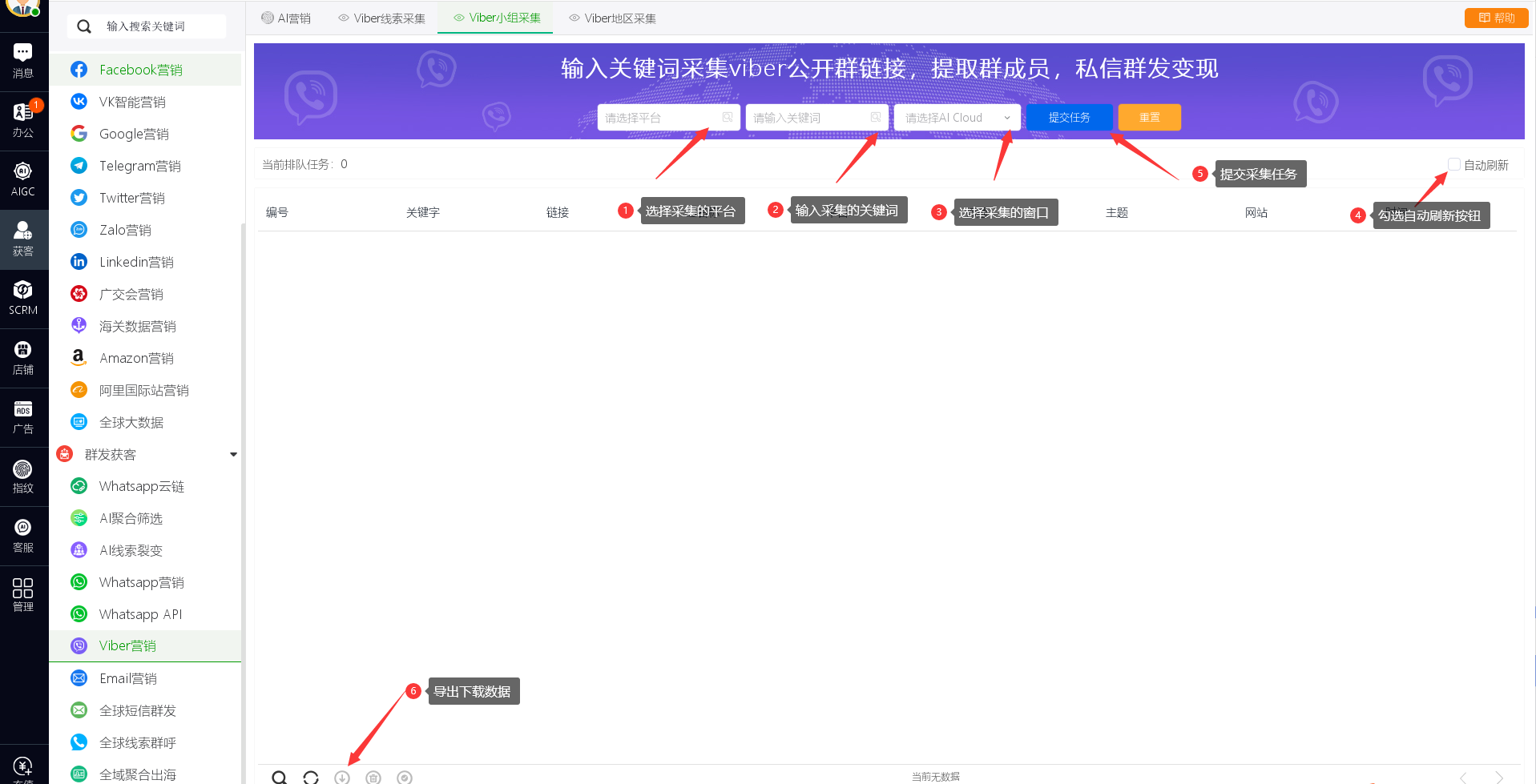The width and height of the screenshot is (1536, 784).
Task: Open Zalo营销 in the menu
Action: coord(145,230)
